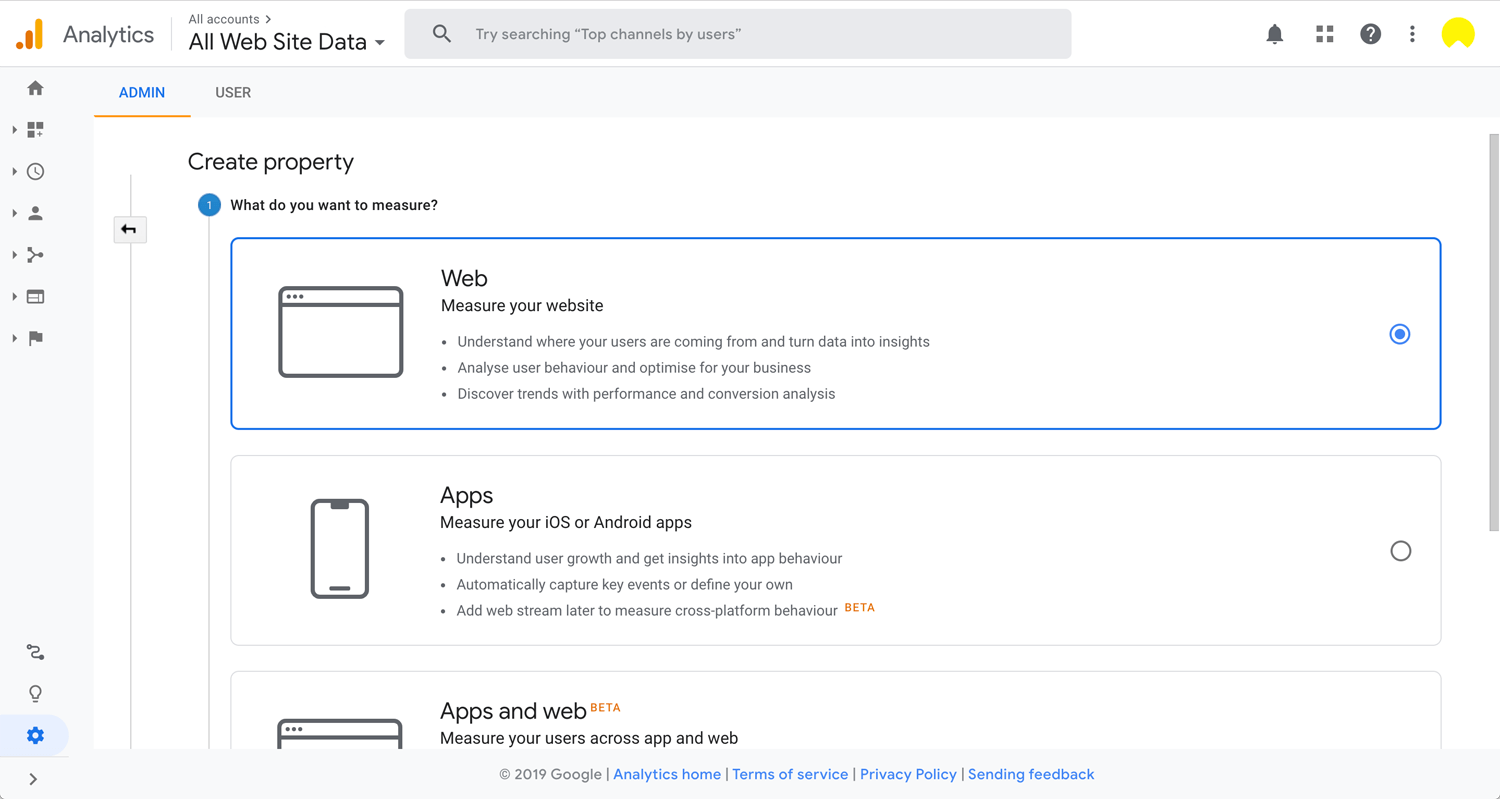Expand the Behaviour sidebar arrow
The image size is (1500, 799).
coord(14,297)
